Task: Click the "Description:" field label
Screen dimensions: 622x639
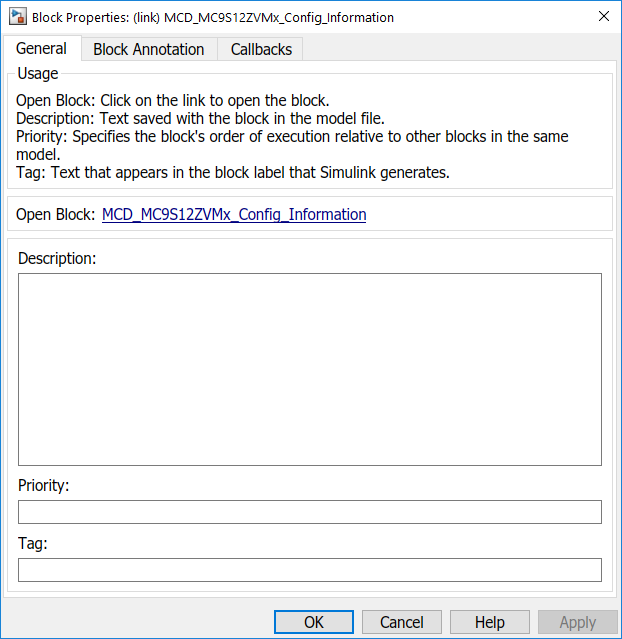Action: coord(57,258)
